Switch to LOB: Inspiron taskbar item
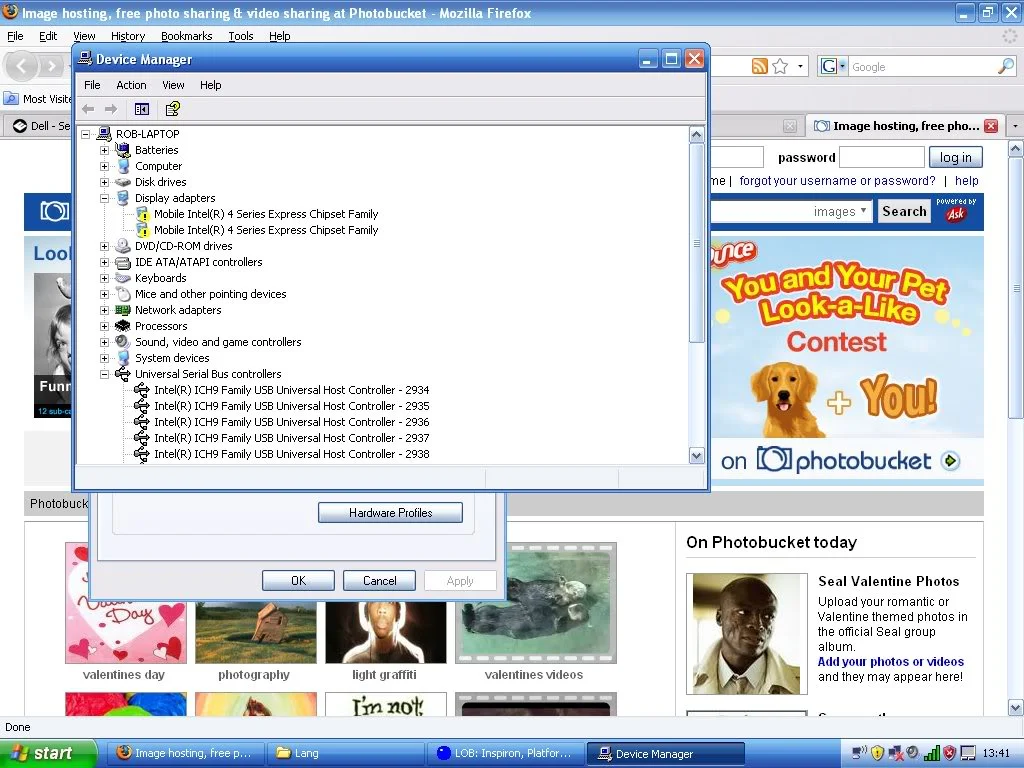 [x=505, y=753]
